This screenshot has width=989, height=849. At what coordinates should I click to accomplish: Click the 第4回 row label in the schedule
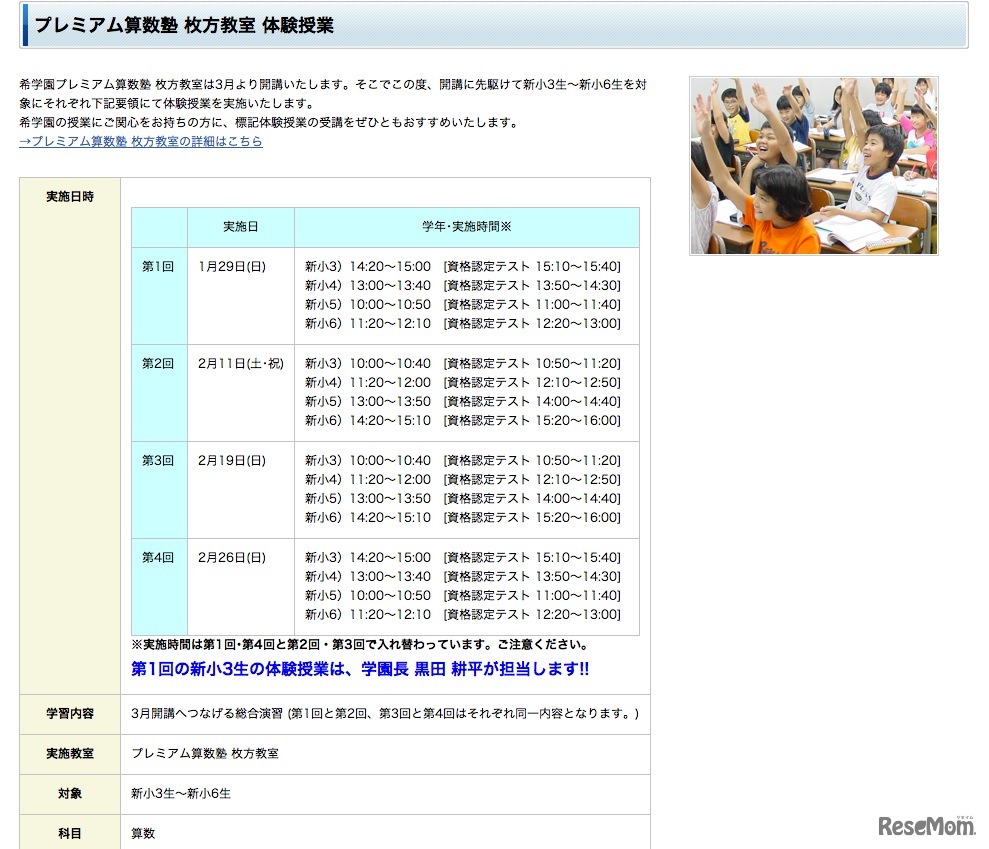[x=158, y=557]
